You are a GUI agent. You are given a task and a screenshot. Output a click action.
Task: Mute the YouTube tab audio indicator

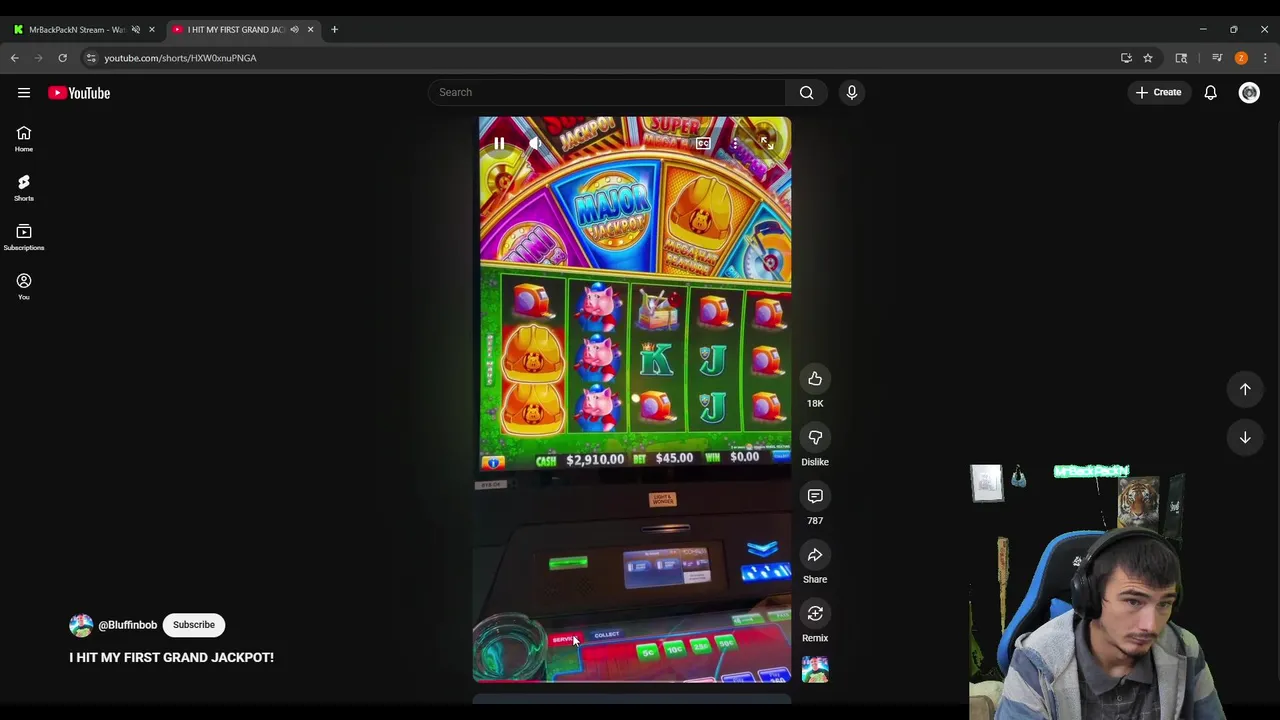click(294, 30)
